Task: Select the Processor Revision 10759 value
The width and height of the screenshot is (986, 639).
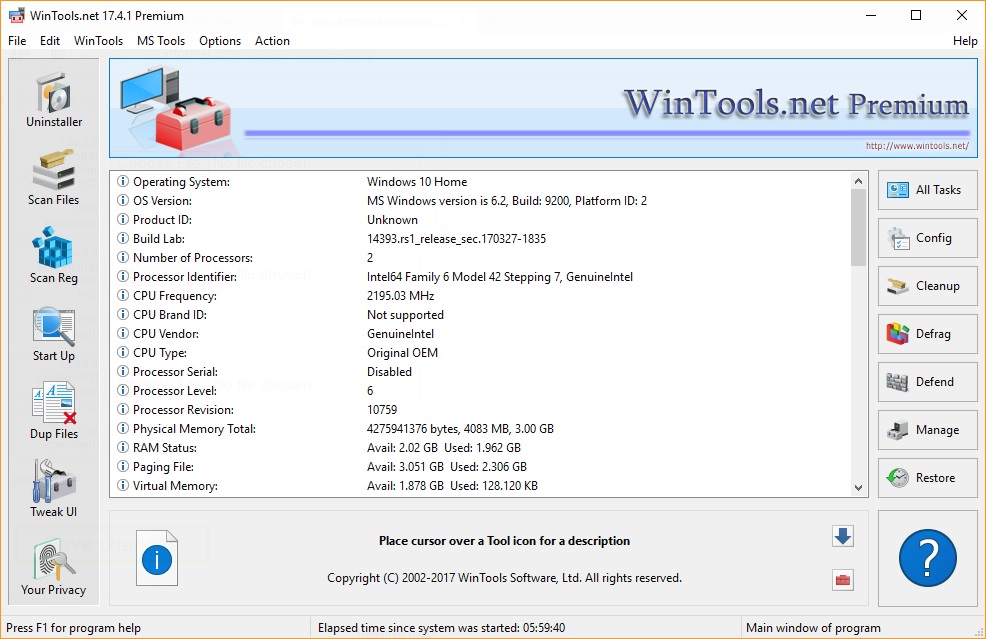Action: pos(382,409)
